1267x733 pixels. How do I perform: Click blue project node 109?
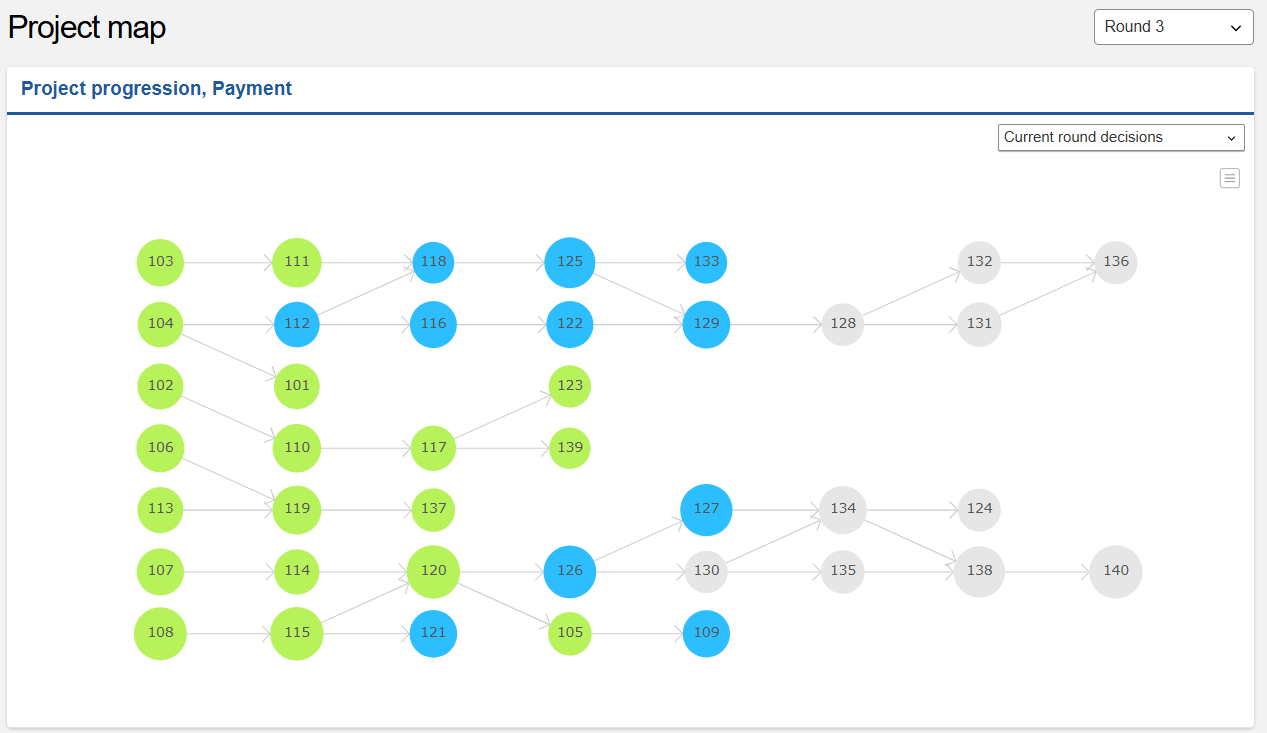[706, 633]
